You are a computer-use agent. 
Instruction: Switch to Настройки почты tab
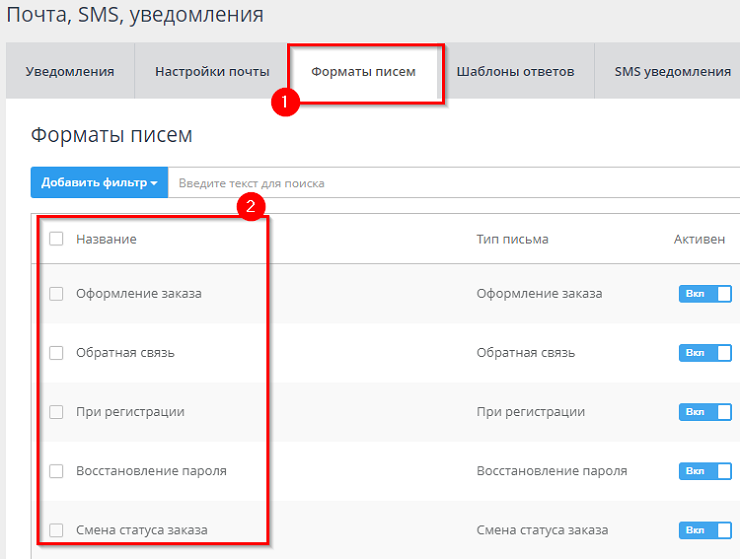[212, 72]
